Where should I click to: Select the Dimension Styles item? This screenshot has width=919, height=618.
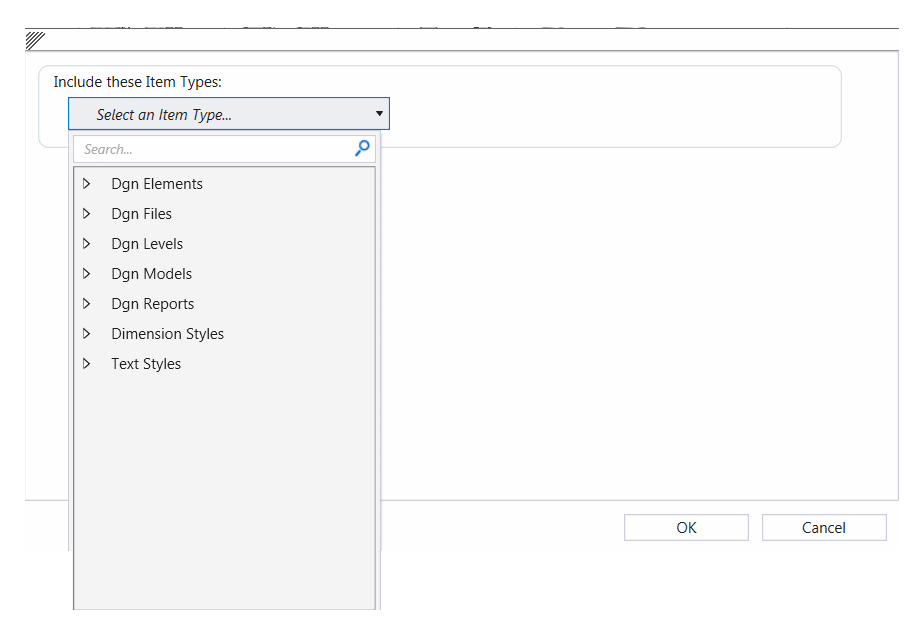pyautogui.click(x=168, y=334)
